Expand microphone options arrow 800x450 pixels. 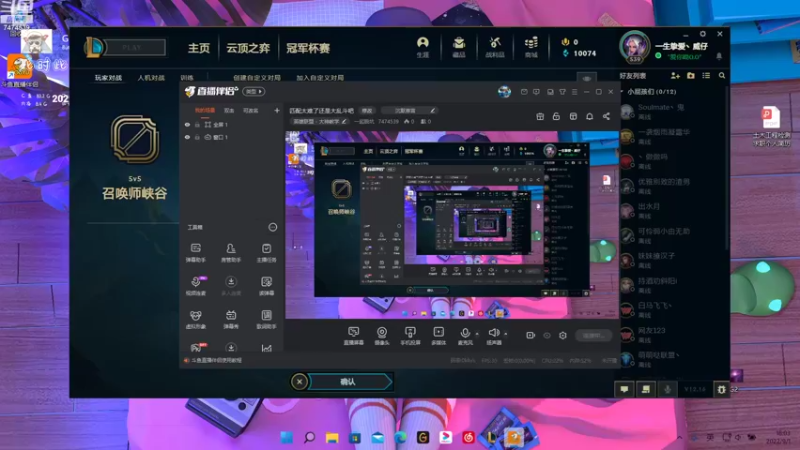coord(477,334)
